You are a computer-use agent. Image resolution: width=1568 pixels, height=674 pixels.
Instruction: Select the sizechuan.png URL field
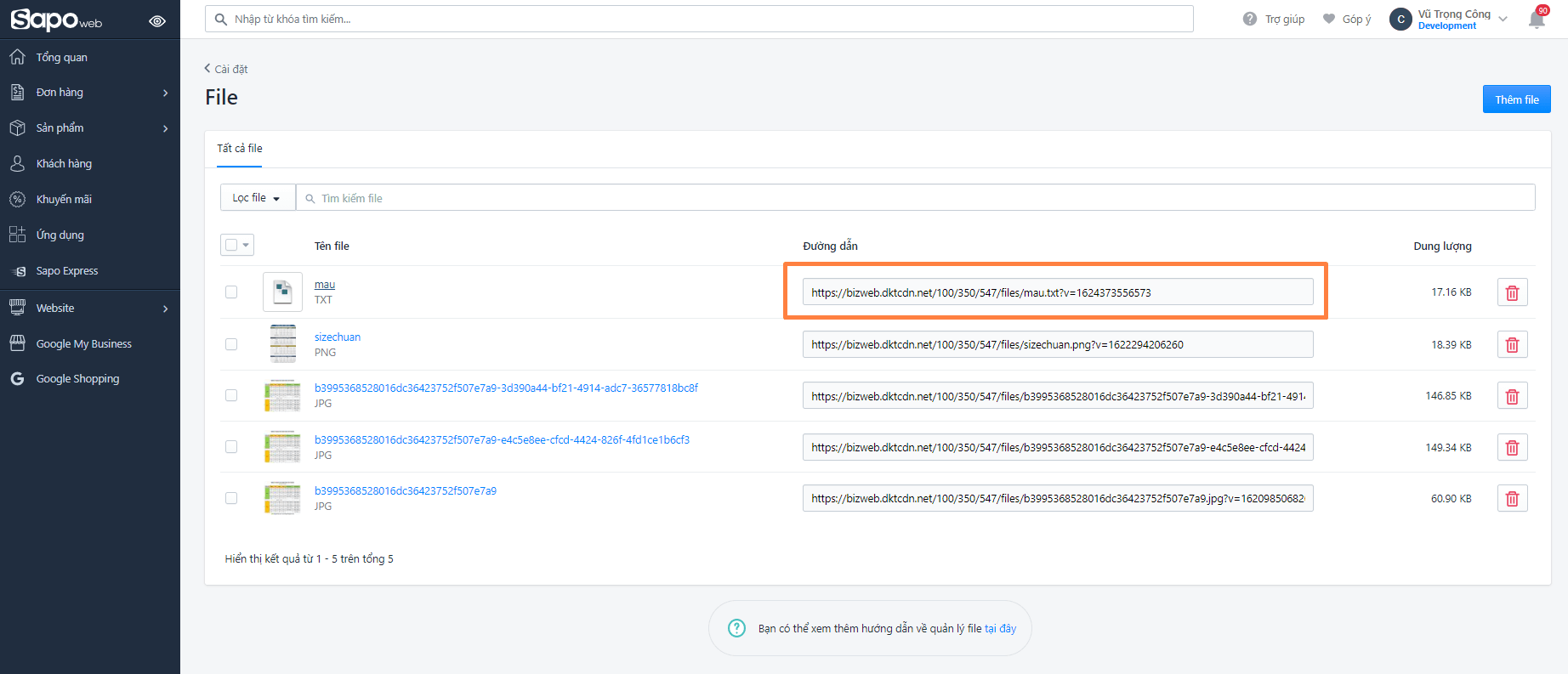point(1058,344)
